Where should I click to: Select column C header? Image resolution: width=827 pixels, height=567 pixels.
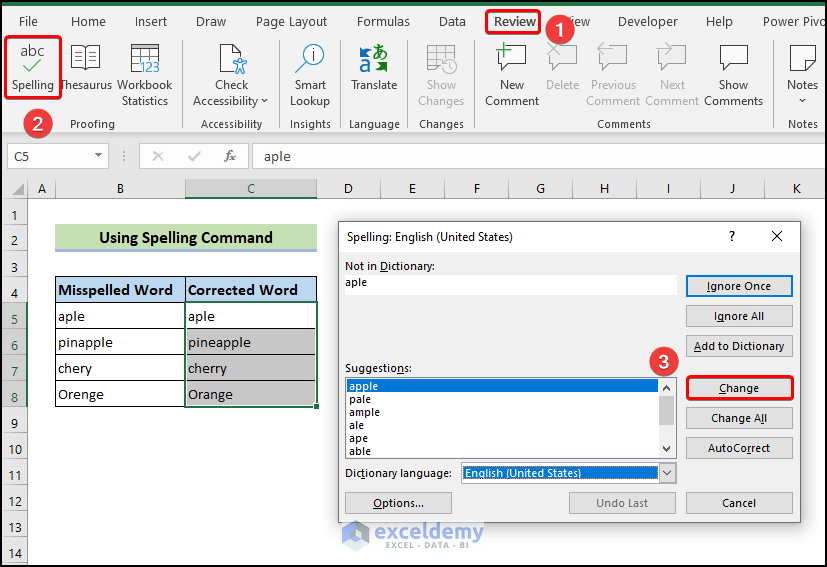point(251,189)
